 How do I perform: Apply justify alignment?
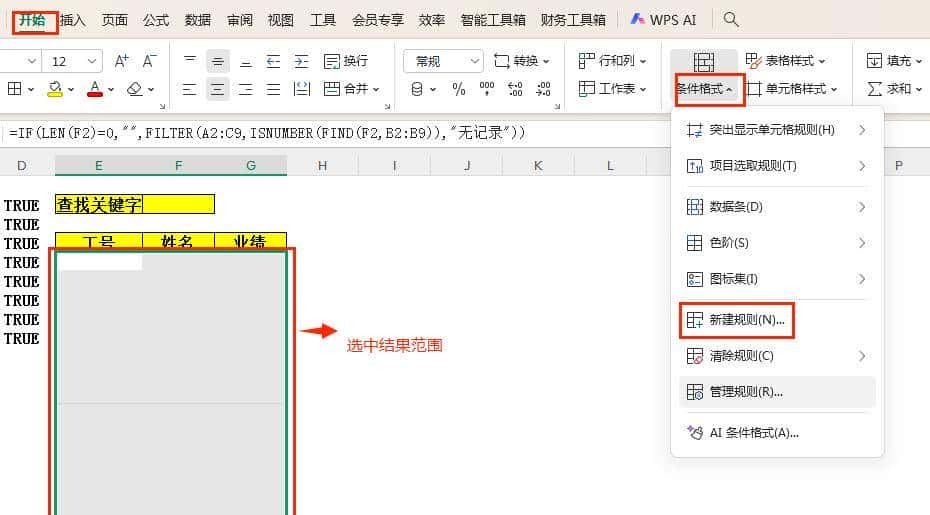click(273, 89)
